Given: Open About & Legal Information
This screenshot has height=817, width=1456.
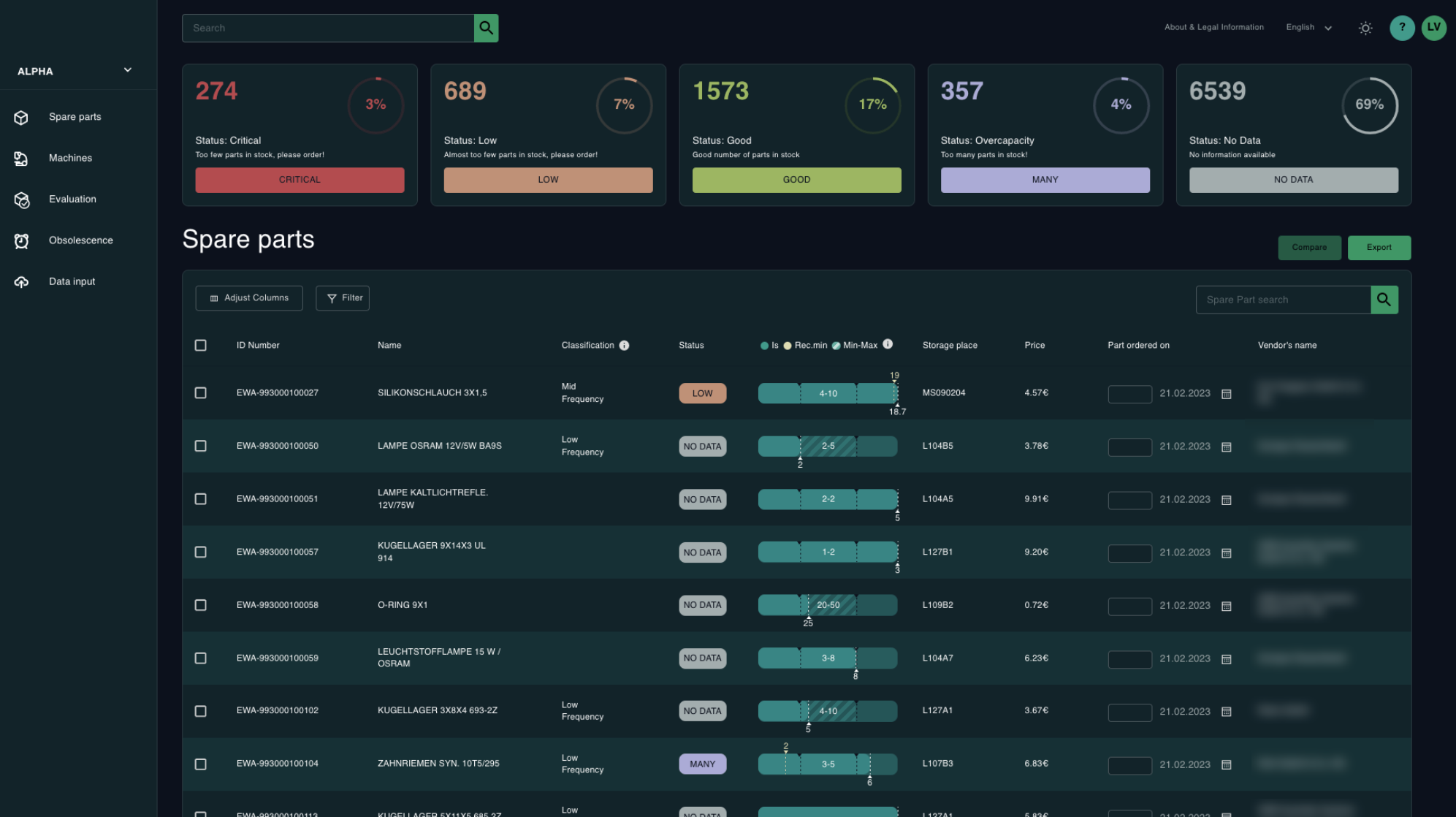Looking at the screenshot, I should click(x=1213, y=28).
